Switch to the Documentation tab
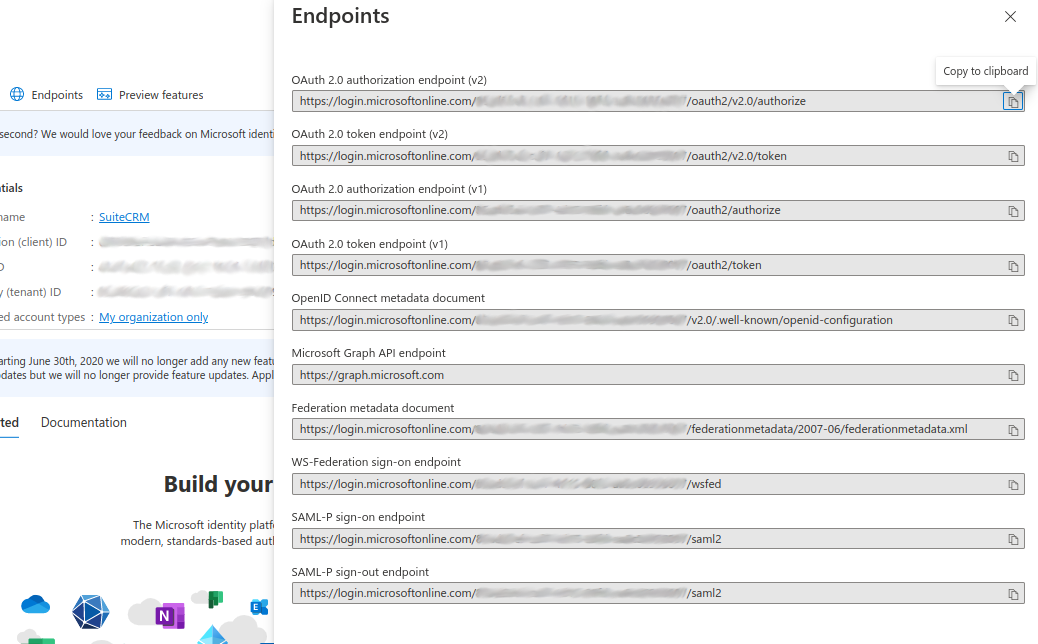The height and width of the screenshot is (644, 1038). click(x=83, y=422)
